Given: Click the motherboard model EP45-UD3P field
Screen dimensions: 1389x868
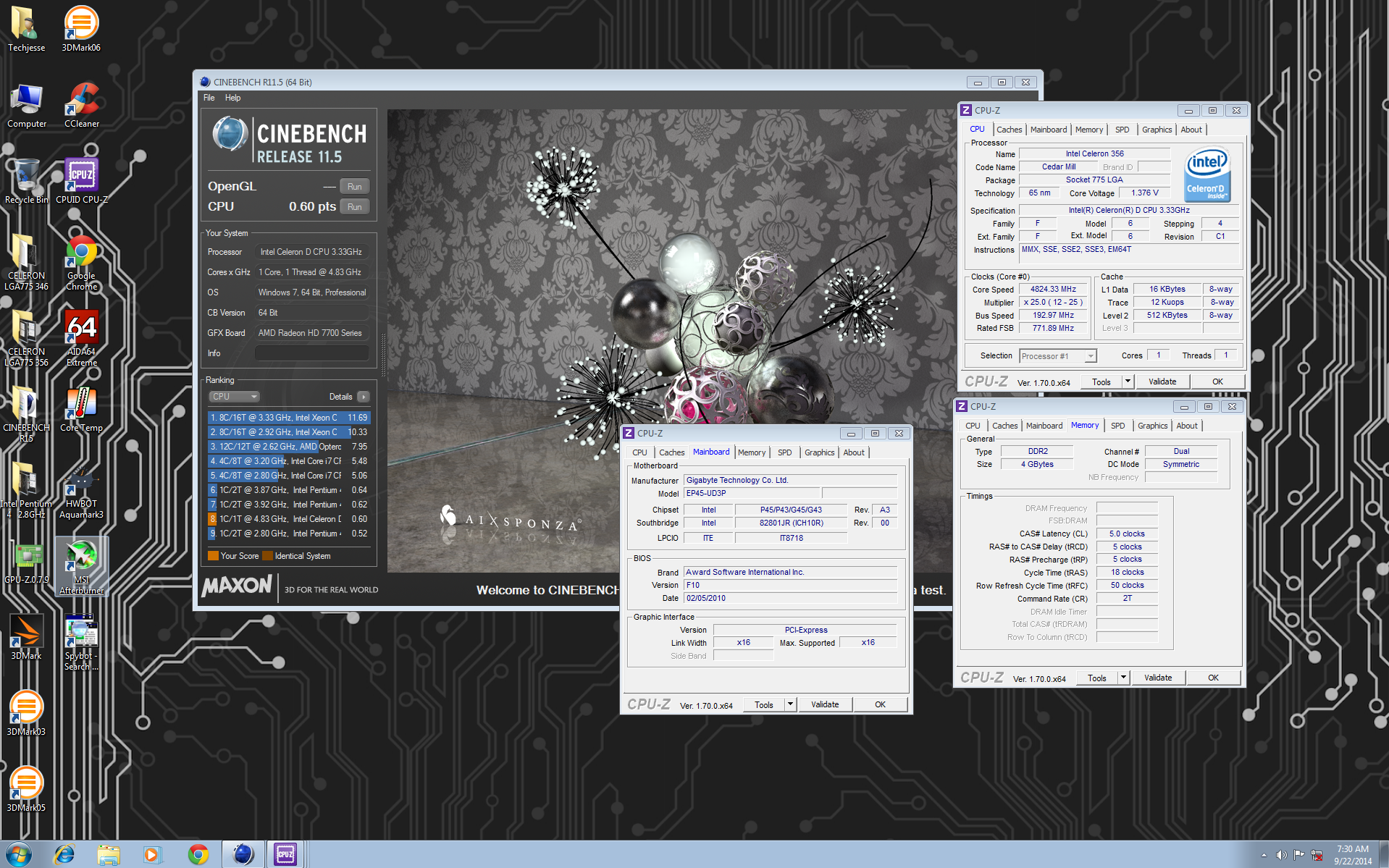Looking at the screenshot, I should (x=752, y=493).
